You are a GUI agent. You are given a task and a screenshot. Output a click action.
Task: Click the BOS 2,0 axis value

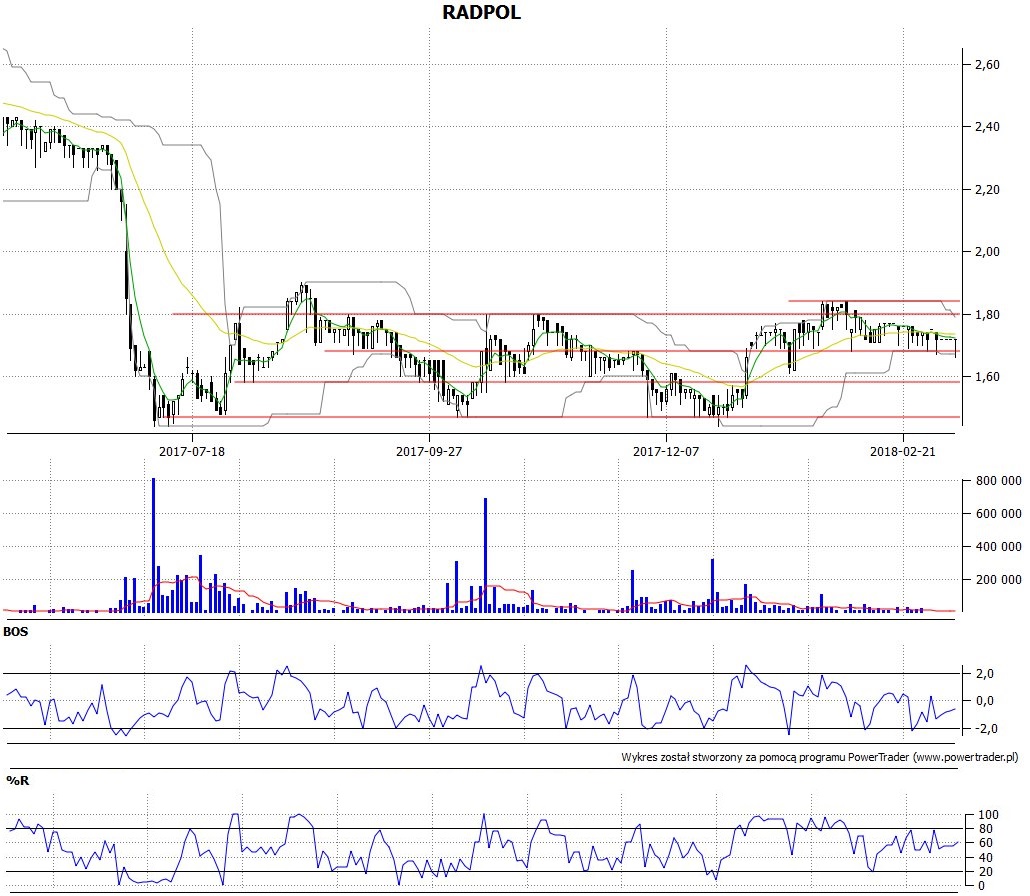(985, 673)
